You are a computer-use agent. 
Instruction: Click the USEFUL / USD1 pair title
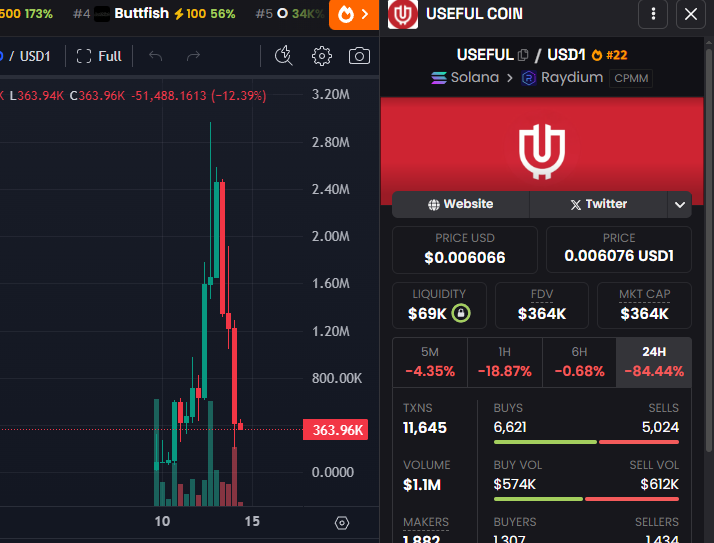521,55
